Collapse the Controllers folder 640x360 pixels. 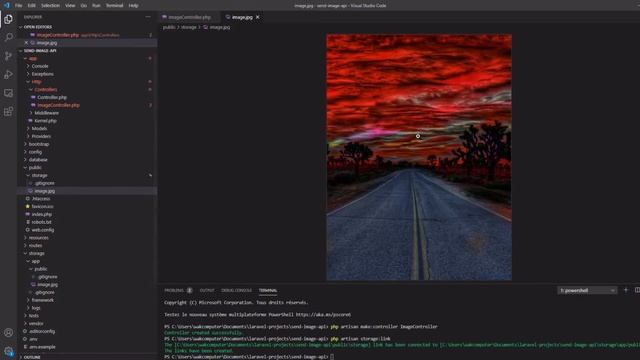click(45, 89)
